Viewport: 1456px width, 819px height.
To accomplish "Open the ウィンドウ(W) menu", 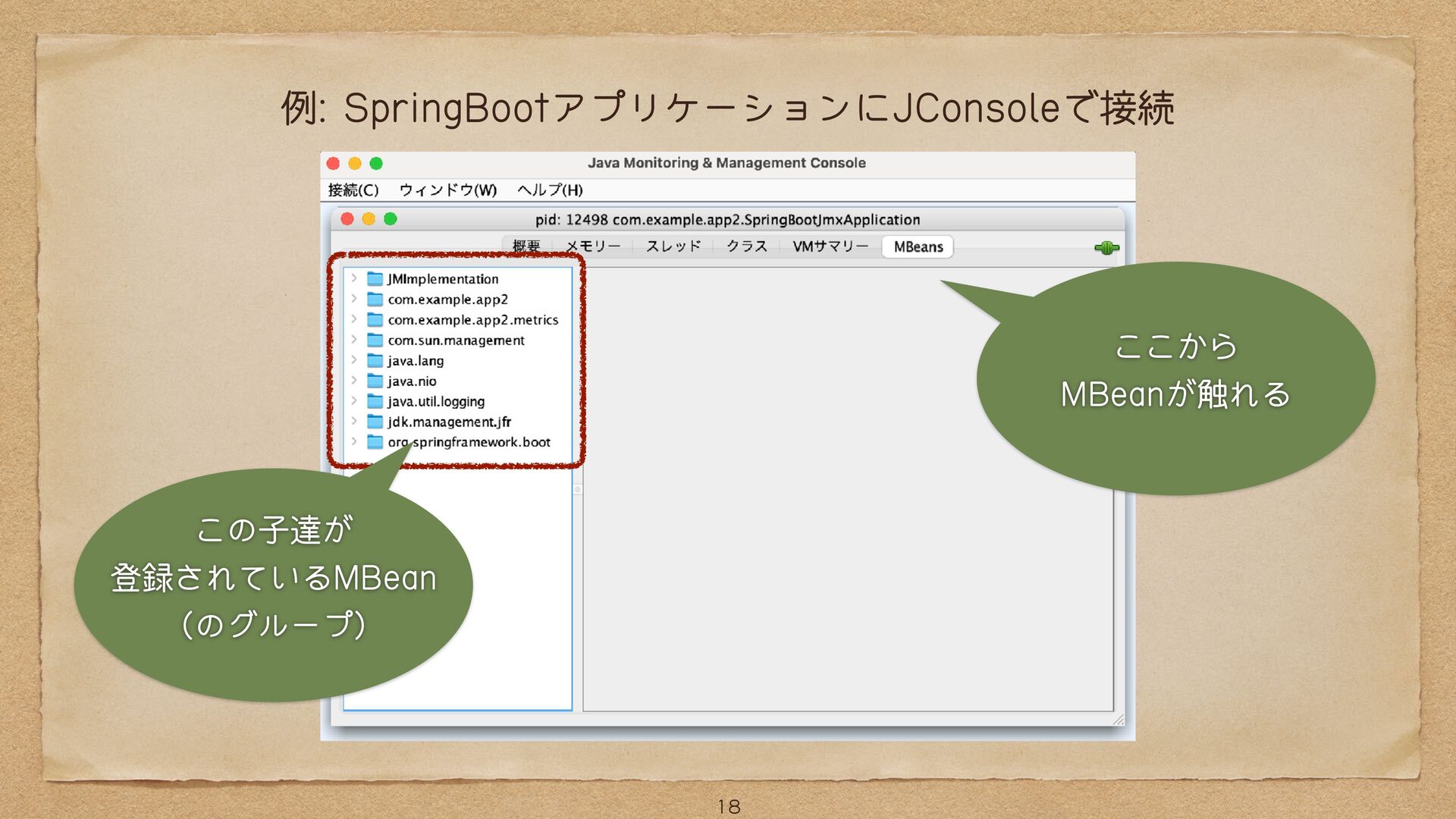I will pyautogui.click(x=447, y=190).
